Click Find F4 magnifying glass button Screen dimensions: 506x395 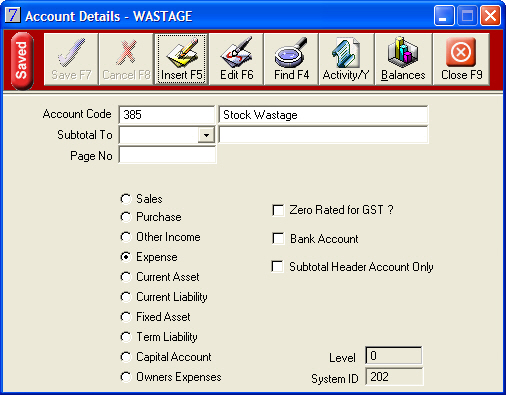click(x=291, y=59)
